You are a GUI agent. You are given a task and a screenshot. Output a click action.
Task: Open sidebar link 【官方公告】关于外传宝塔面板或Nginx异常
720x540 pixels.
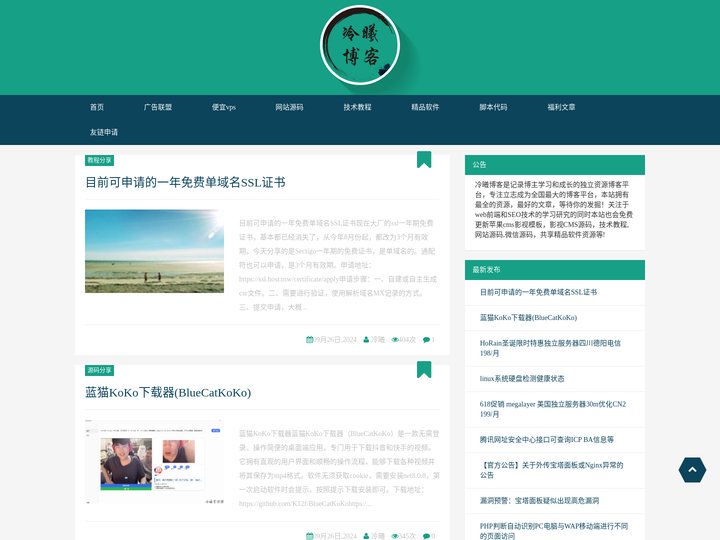(551, 470)
